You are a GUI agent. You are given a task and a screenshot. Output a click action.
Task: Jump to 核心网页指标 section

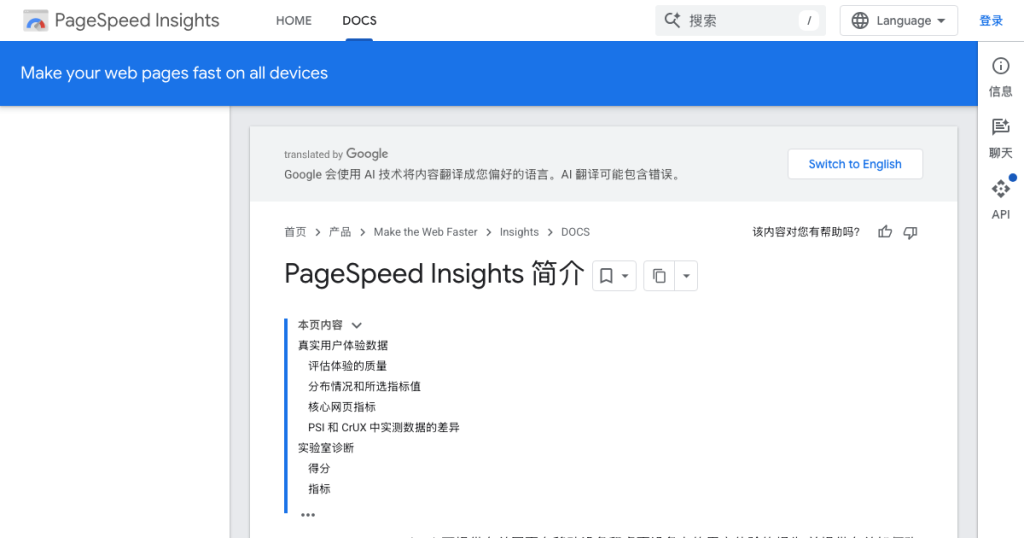(x=342, y=407)
